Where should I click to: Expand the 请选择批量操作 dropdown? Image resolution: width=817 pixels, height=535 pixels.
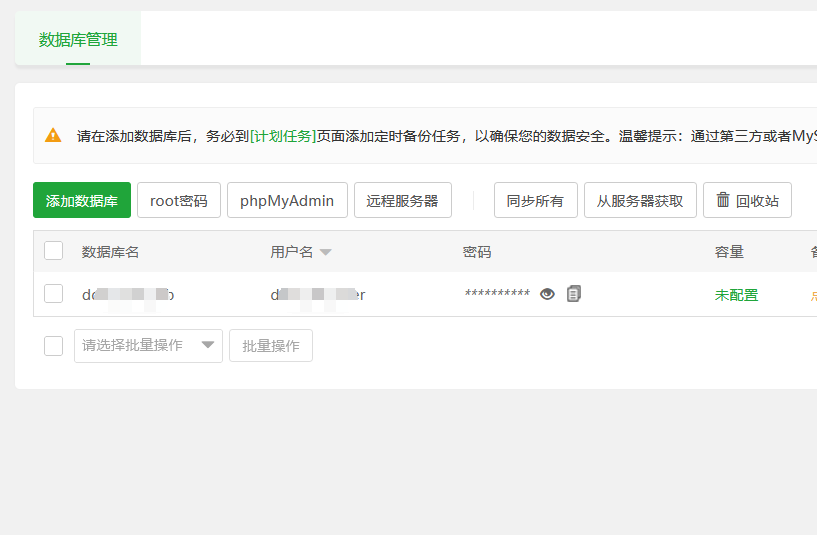[x=148, y=346]
